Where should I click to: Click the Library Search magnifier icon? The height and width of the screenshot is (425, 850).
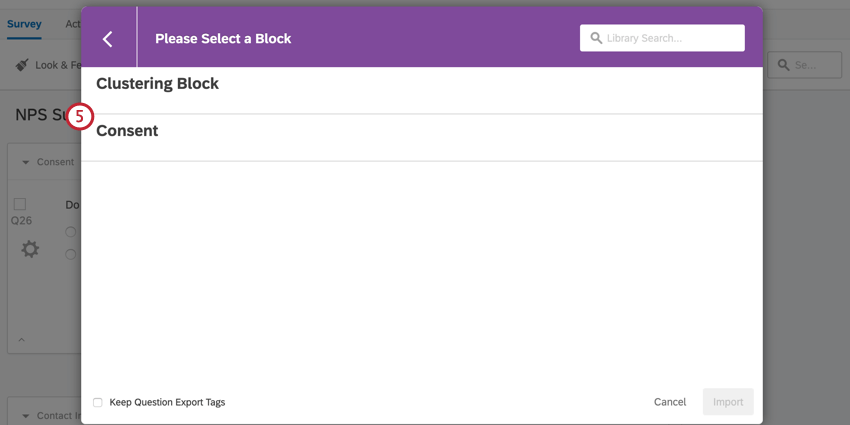(596, 38)
